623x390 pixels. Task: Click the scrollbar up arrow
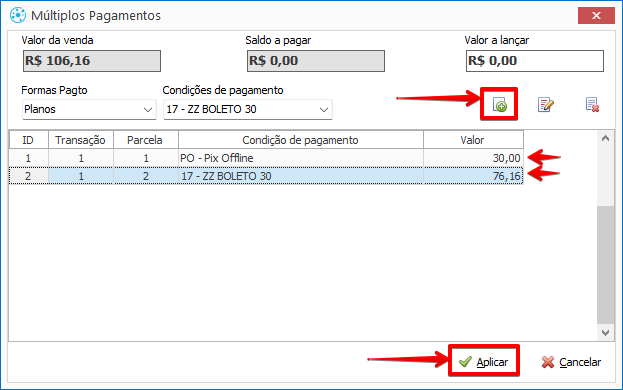tap(606, 139)
